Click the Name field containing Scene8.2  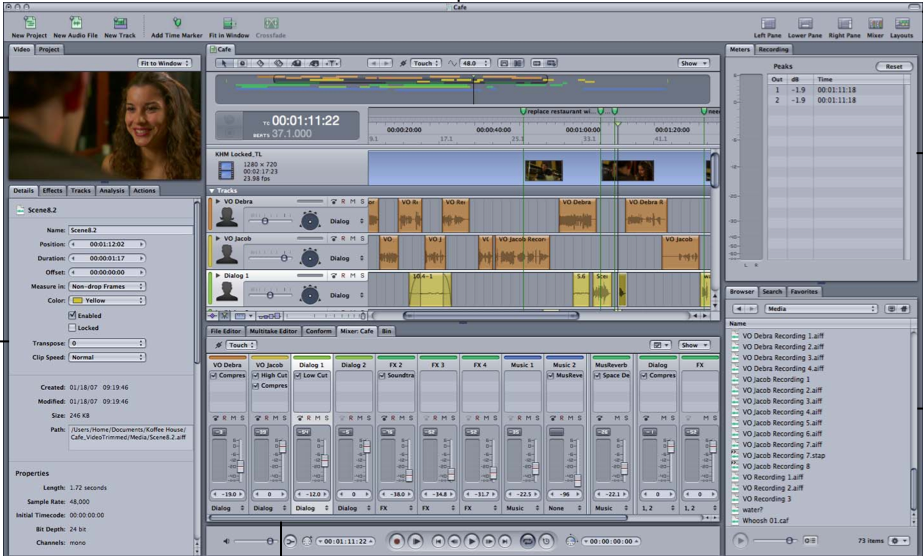click(130, 230)
